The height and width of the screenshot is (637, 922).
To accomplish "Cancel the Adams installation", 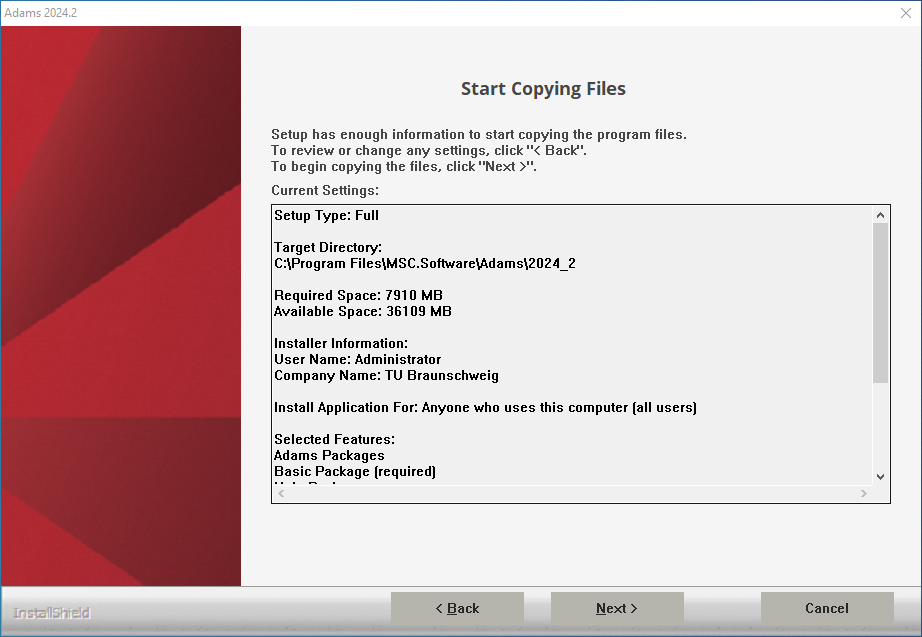I will tap(827, 608).
